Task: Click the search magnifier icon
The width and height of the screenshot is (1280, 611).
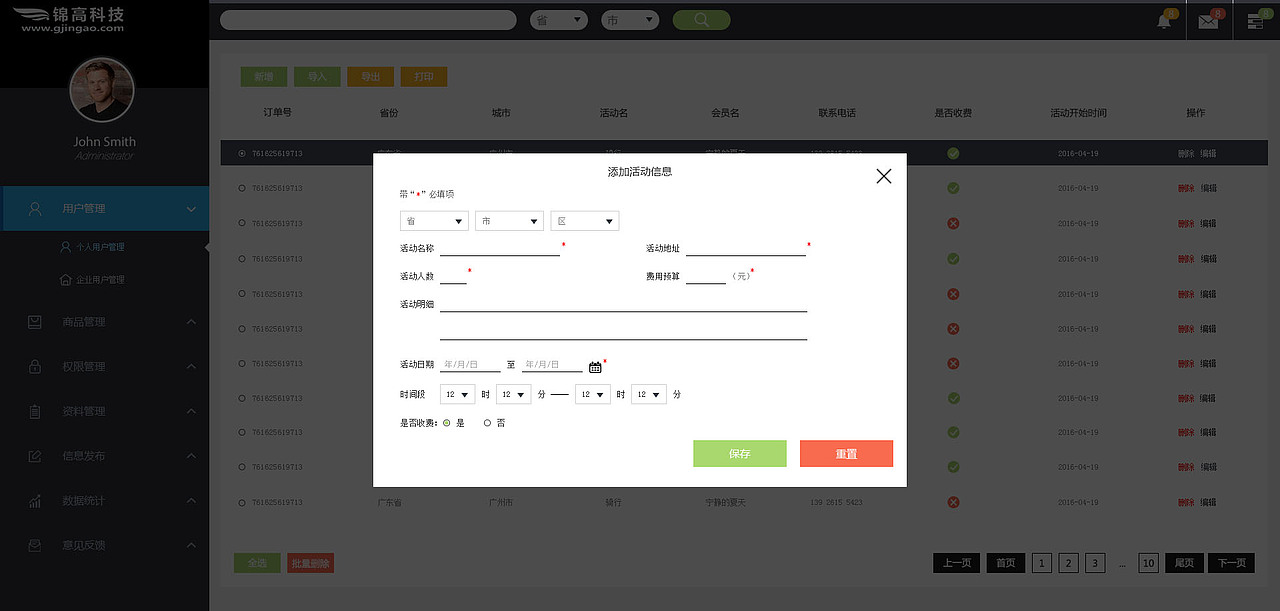Action: 700,19
